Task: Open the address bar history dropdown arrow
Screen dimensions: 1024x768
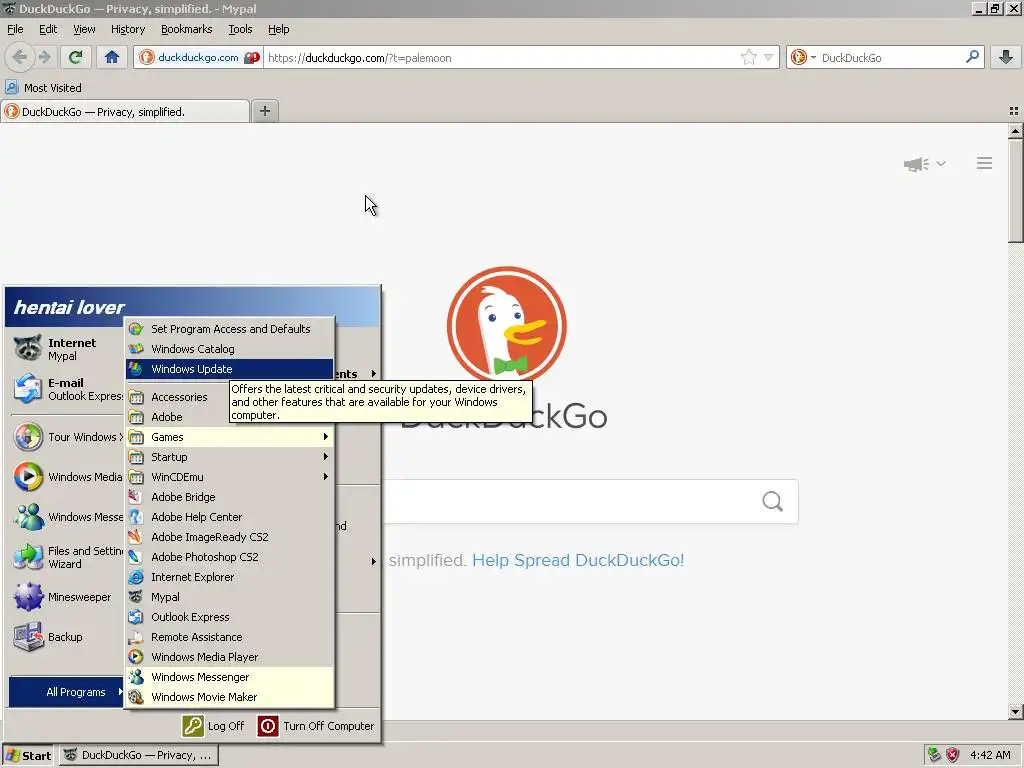Action: coord(769,57)
